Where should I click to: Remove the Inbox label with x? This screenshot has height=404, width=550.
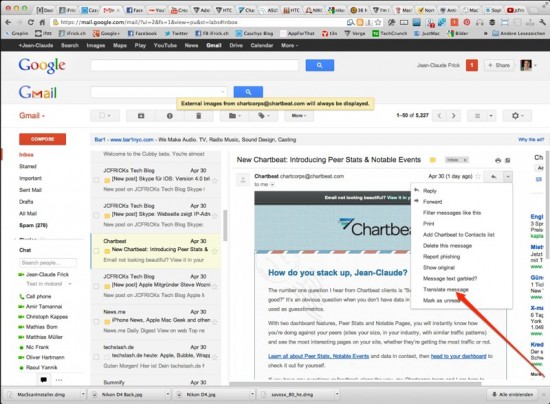coord(465,160)
